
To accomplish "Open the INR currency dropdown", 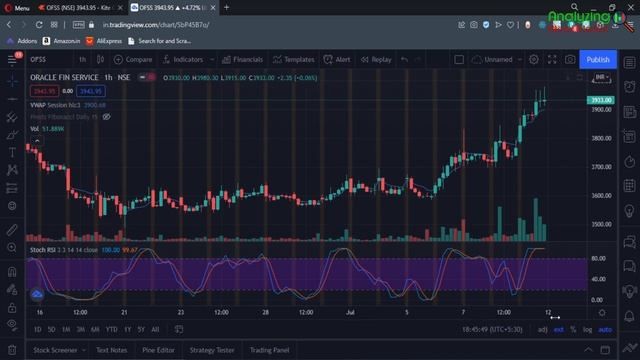I will (602, 77).
